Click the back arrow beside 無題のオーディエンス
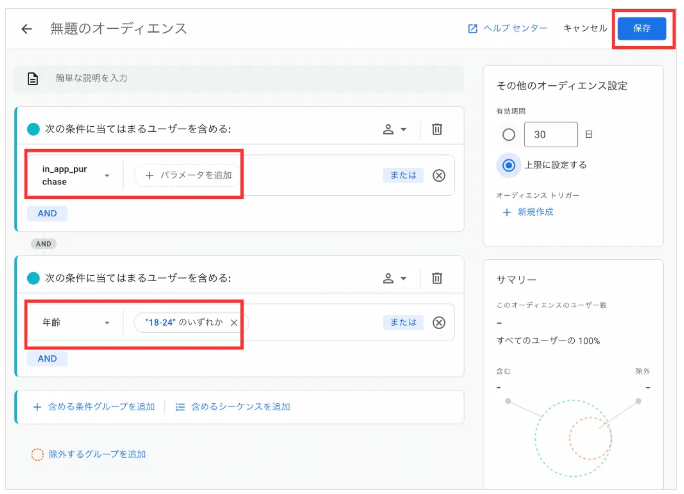This screenshot has width=684, height=494. click(x=27, y=28)
